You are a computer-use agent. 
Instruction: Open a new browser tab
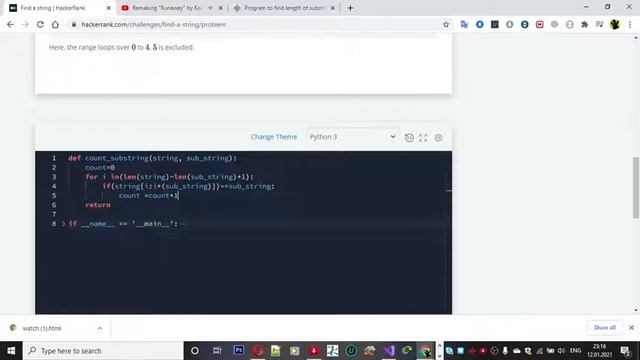point(350,8)
